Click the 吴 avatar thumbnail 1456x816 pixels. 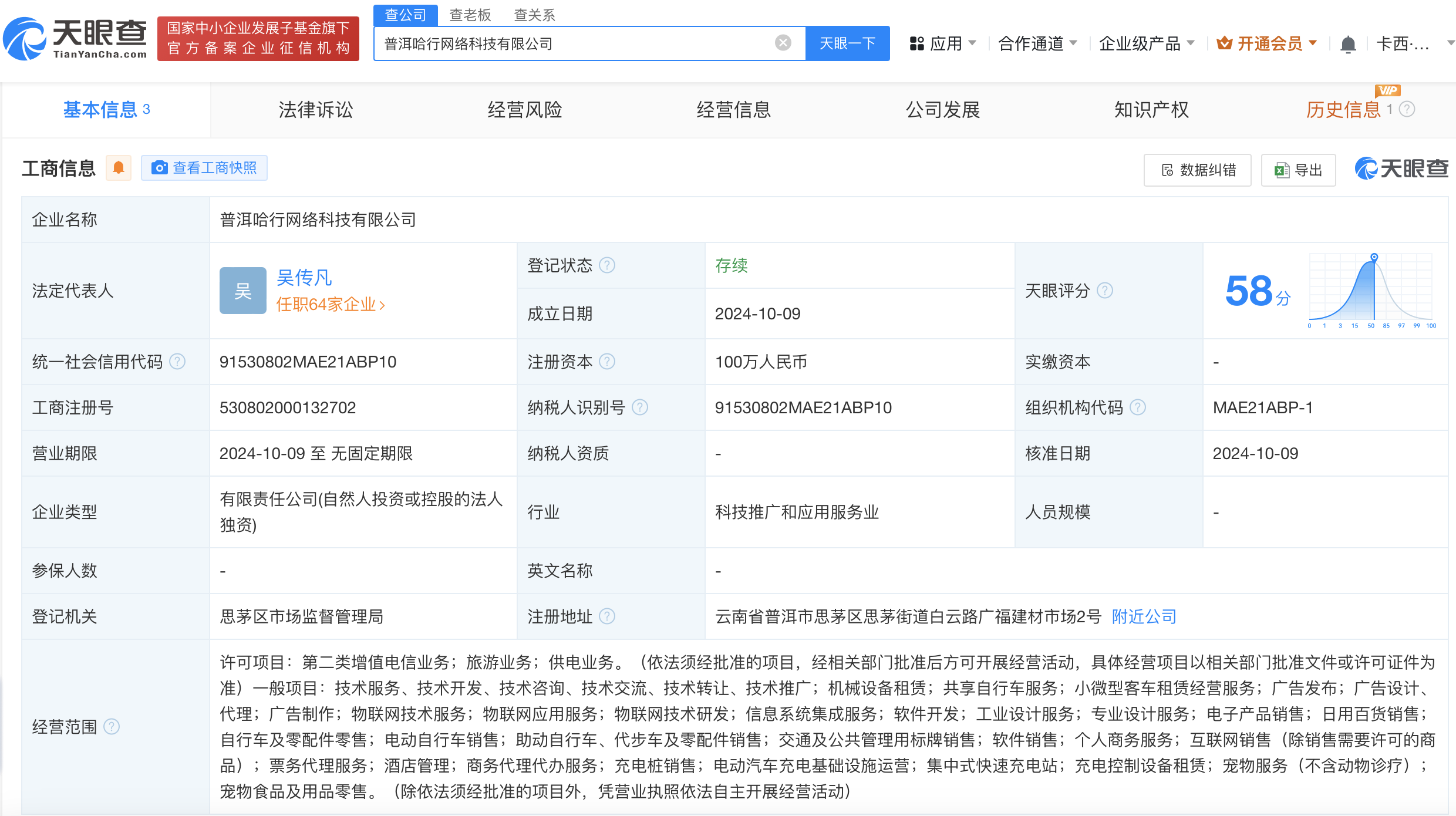coord(243,291)
